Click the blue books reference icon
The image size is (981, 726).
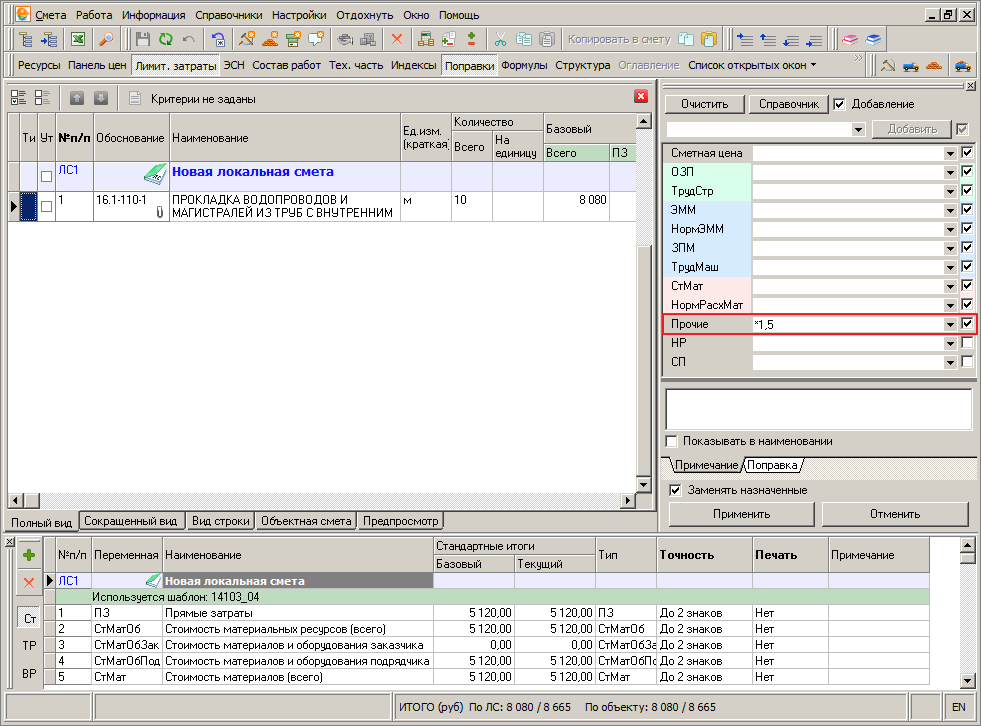pos(873,39)
